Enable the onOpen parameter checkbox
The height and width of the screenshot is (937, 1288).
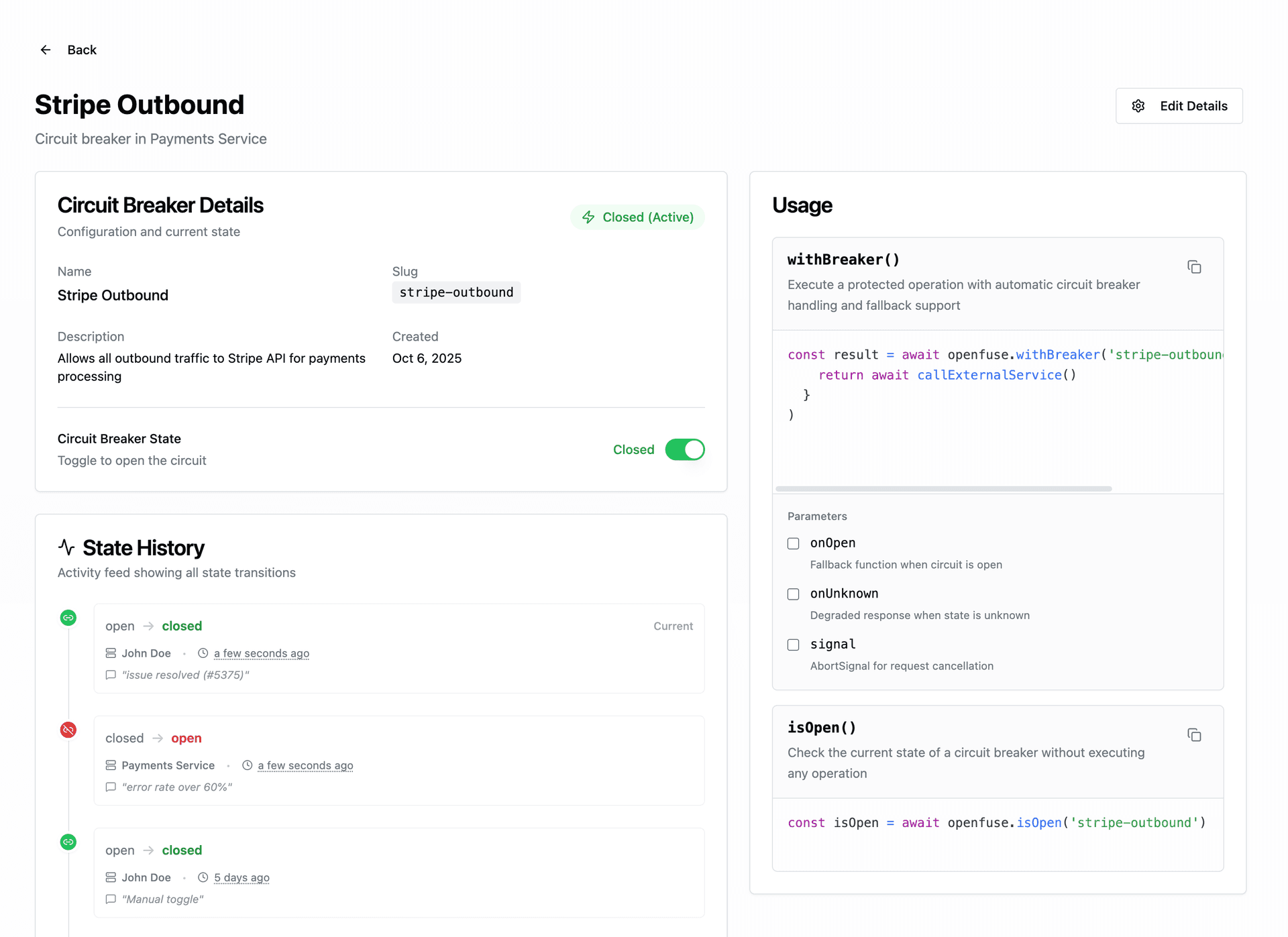coord(793,543)
